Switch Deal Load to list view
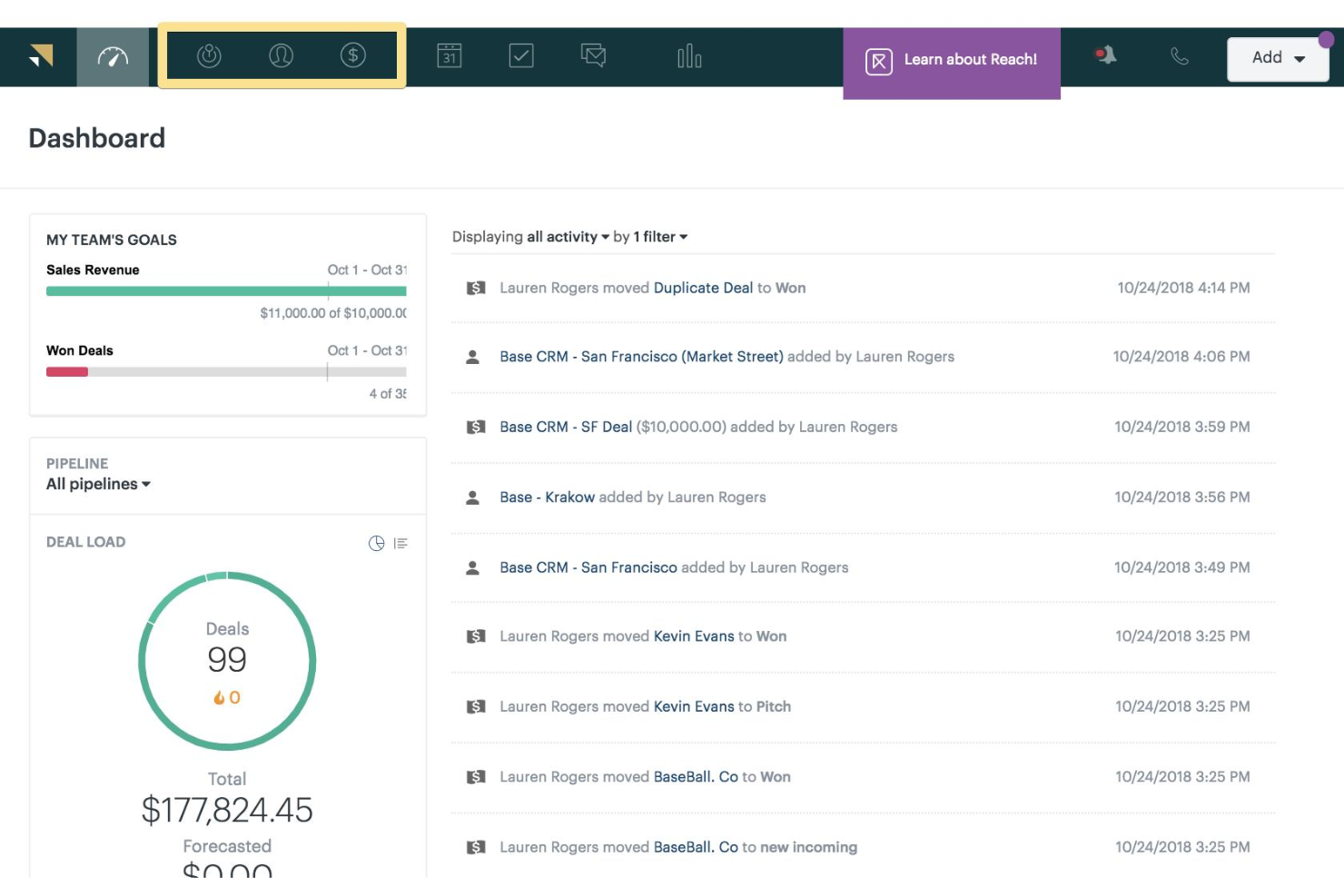Screen dimensions: 1344x896 pos(400,543)
